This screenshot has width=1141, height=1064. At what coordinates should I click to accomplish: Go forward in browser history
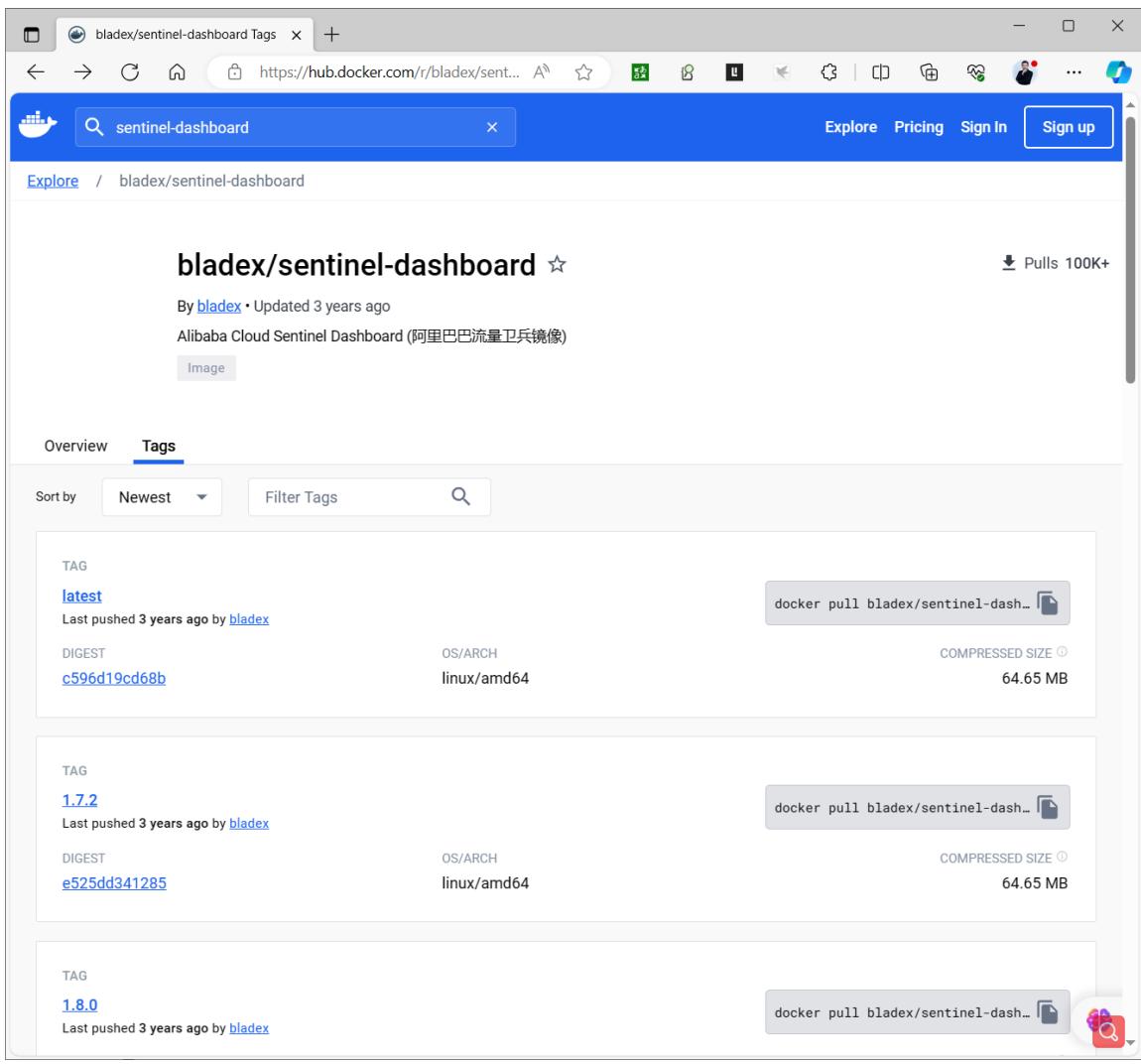point(83,72)
